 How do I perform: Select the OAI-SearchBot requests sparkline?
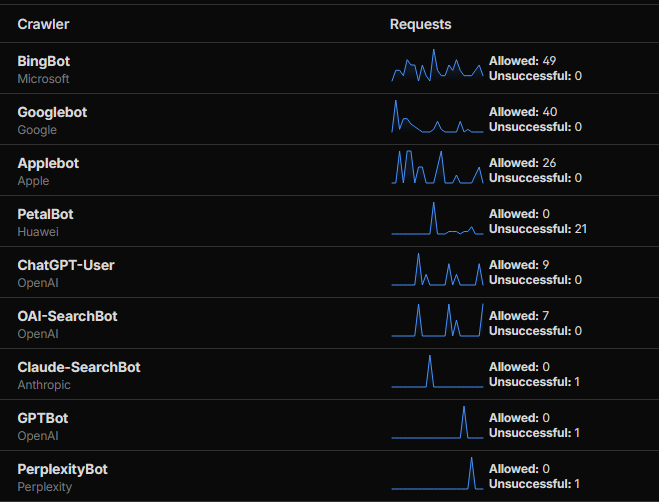pyautogui.click(x=437, y=322)
